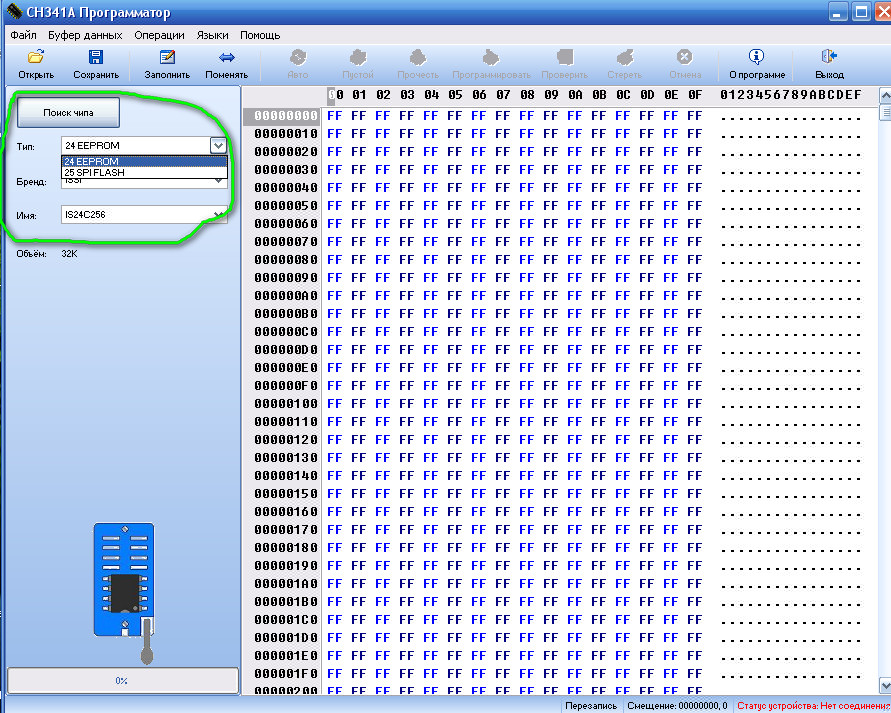Open the Языки menu
Screen dimensions: 891x713
coord(213,35)
